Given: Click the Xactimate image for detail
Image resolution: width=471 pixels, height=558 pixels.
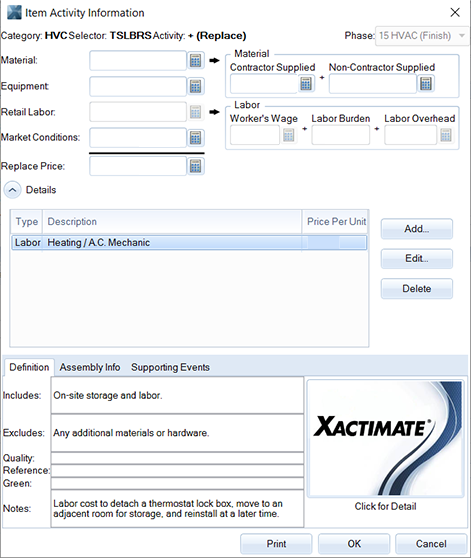Looking at the screenshot, I should [385, 438].
